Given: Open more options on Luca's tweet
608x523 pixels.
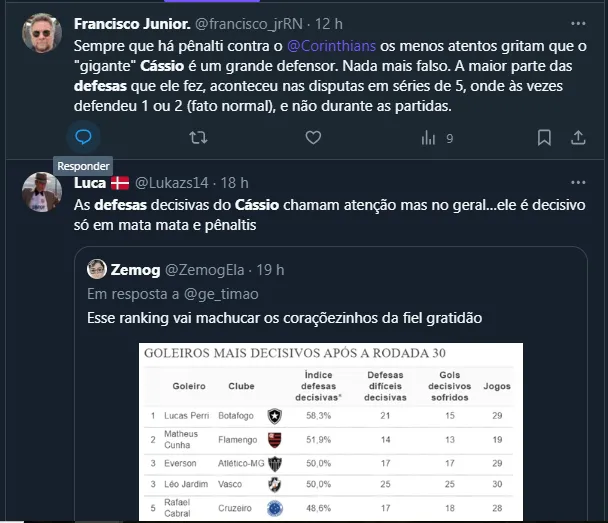Looking at the screenshot, I should click(x=577, y=180).
